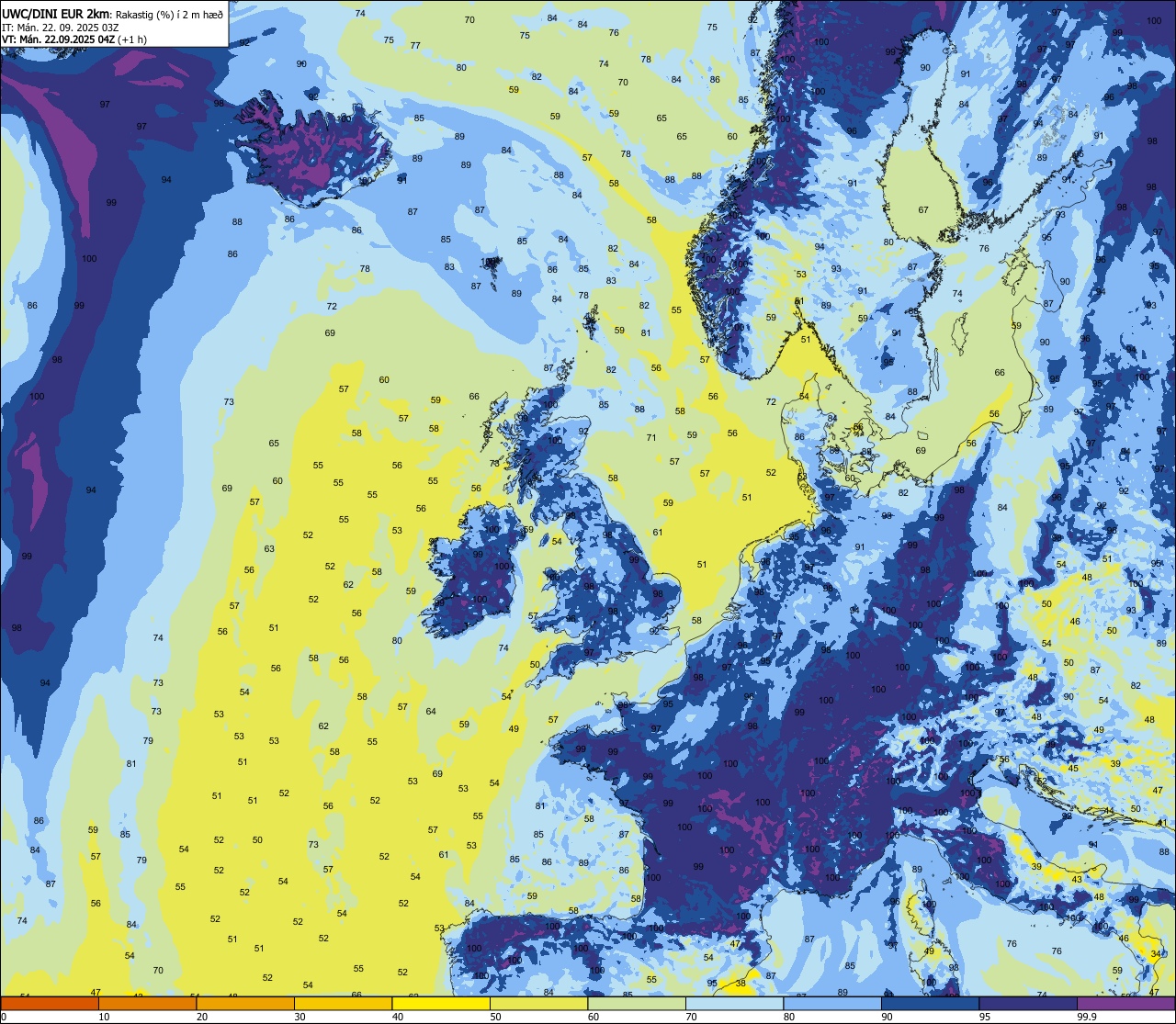Select the legend tick label 95

[986, 1017]
